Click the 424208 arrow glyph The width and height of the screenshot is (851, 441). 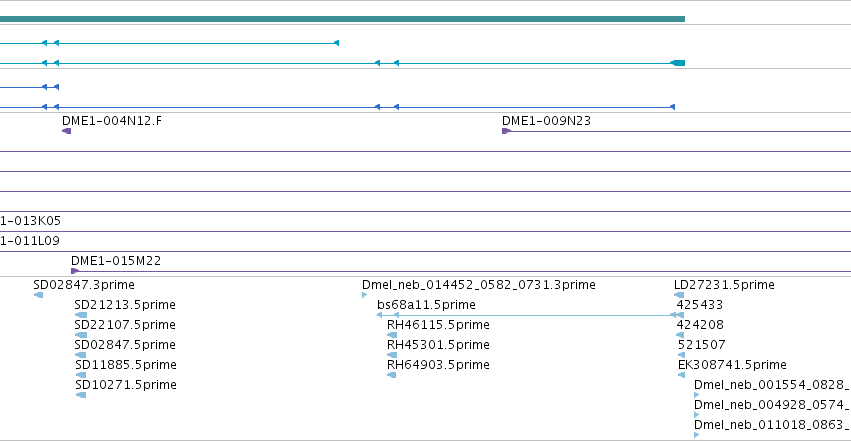[x=681, y=335]
